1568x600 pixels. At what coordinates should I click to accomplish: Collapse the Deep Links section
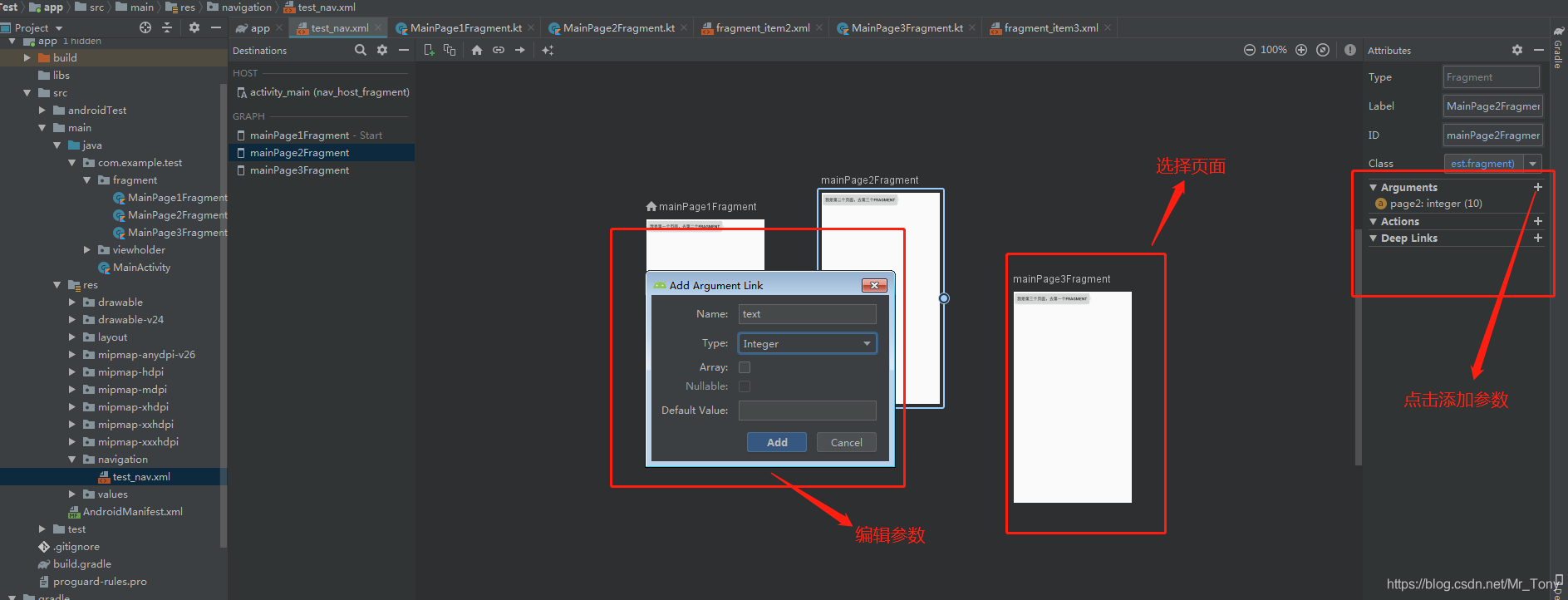coord(1373,239)
